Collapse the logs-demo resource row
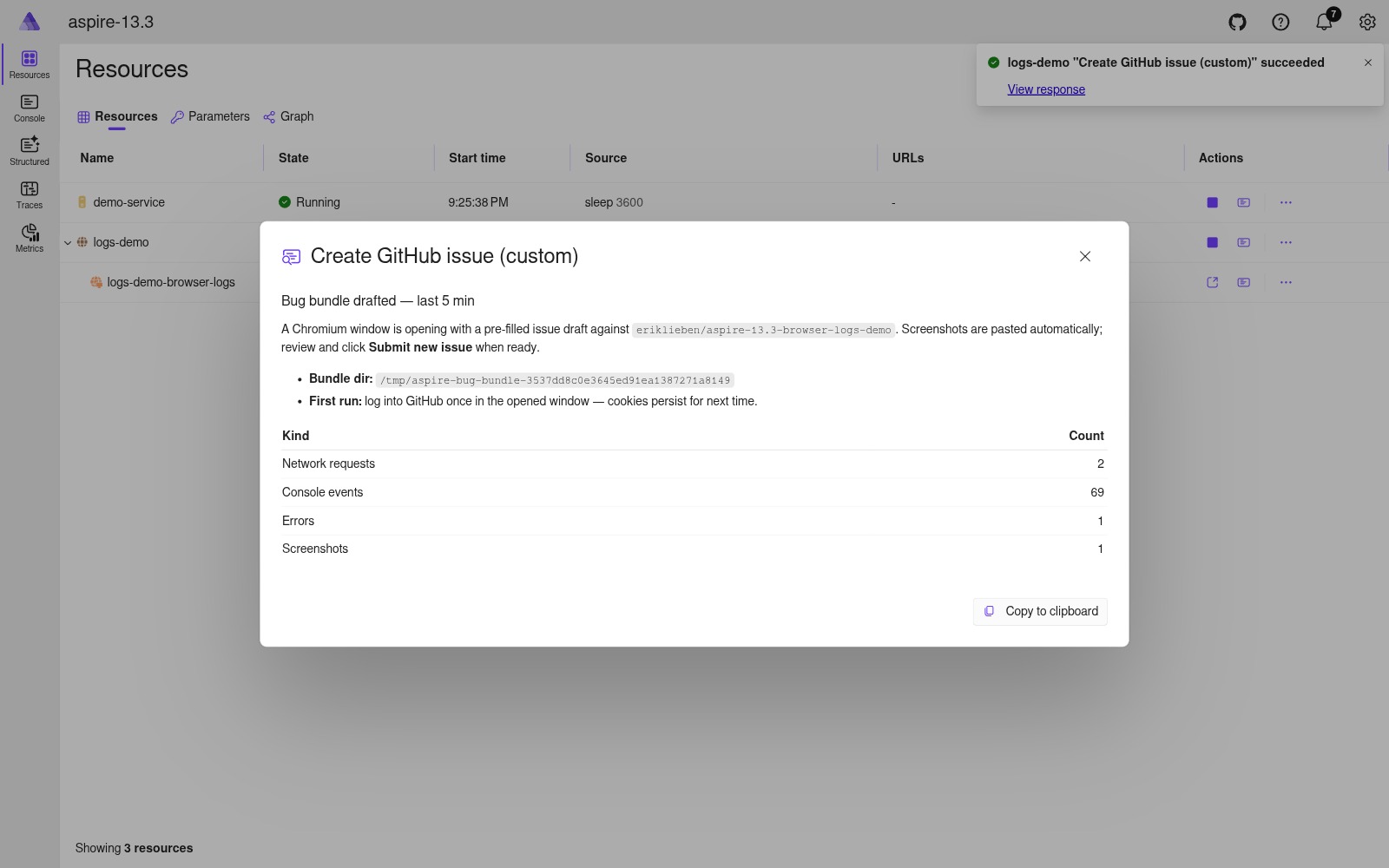The width and height of the screenshot is (1389, 868). tap(68, 243)
